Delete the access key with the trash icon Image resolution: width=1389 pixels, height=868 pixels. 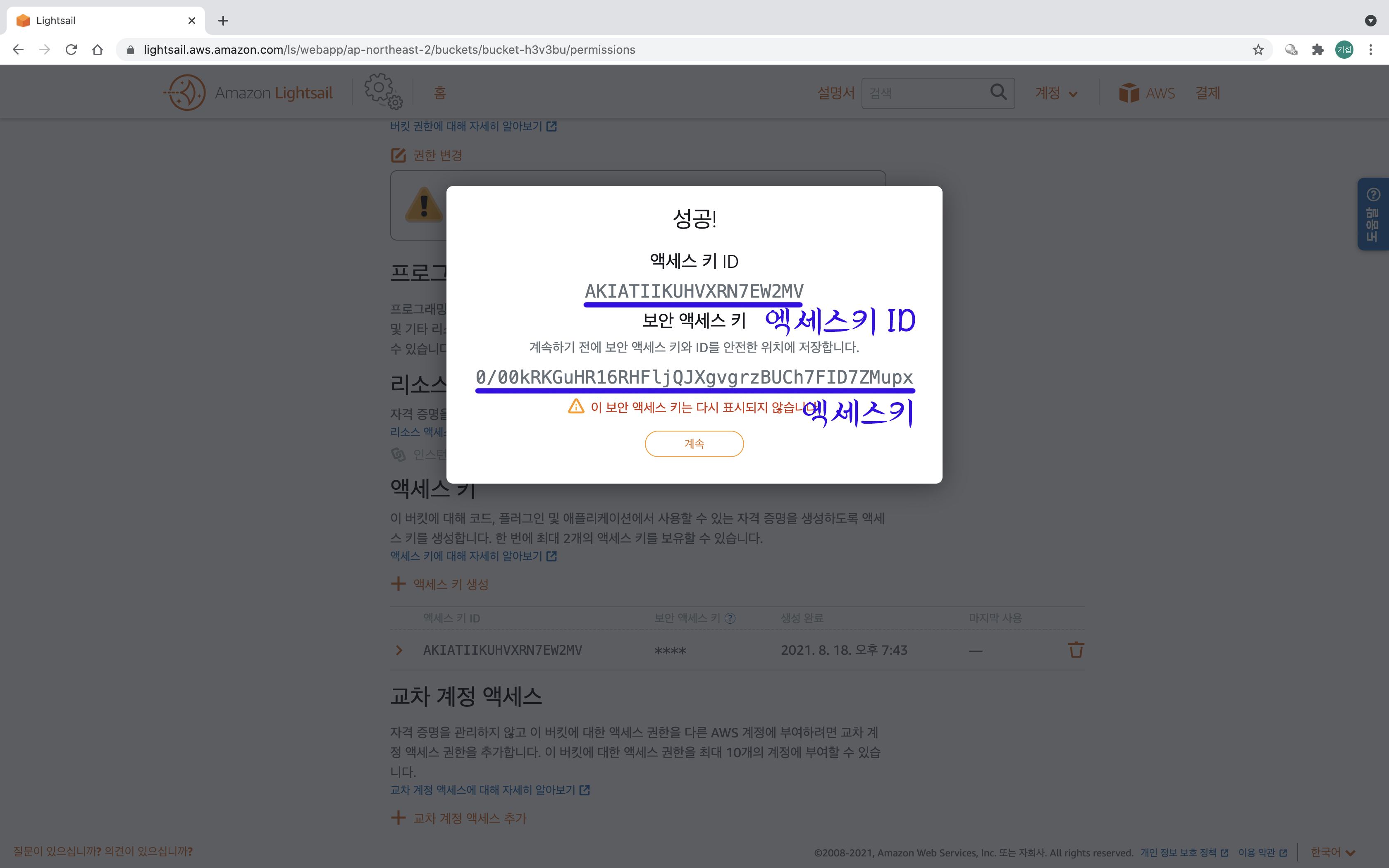coord(1076,650)
